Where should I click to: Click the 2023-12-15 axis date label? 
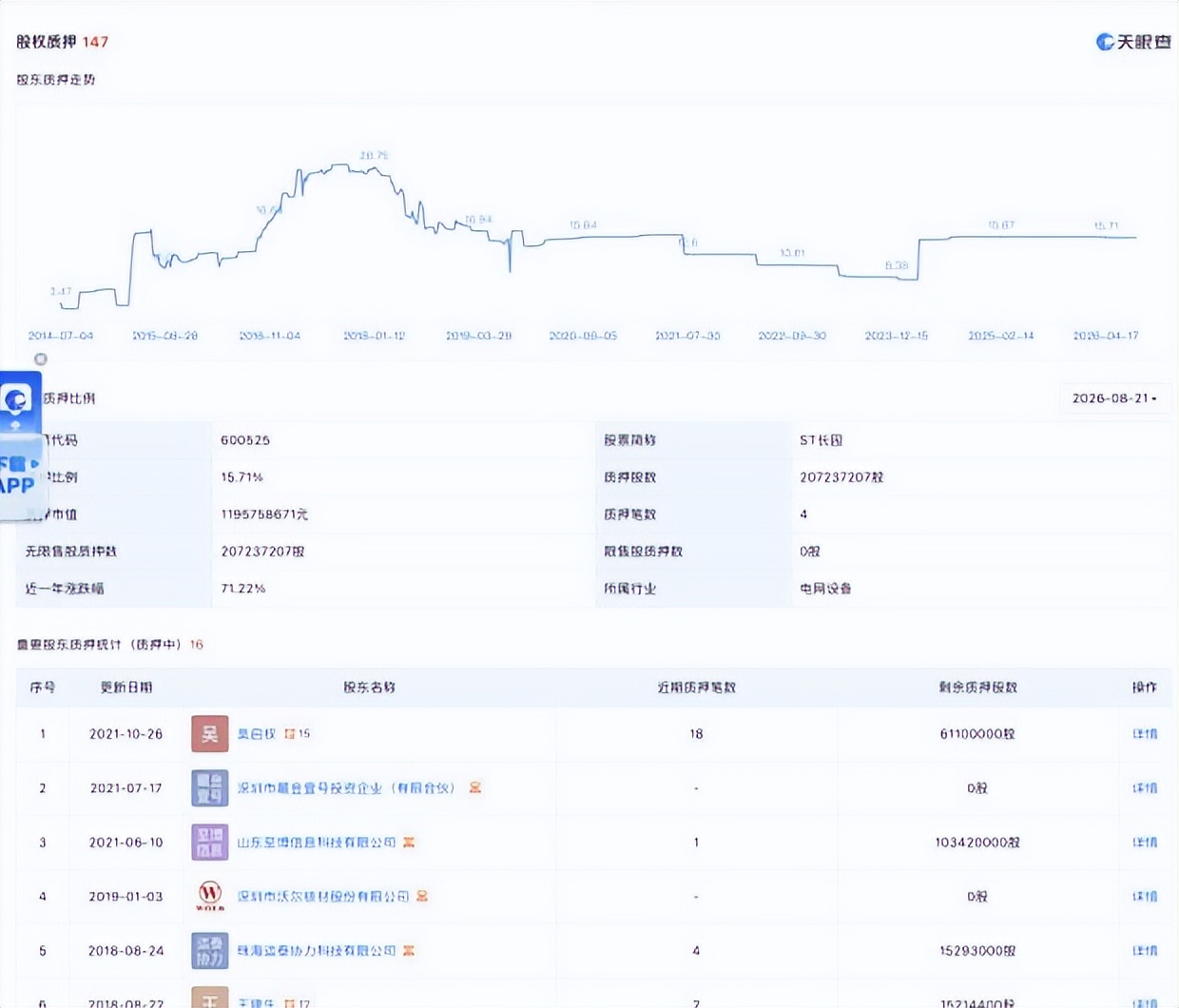coord(896,336)
